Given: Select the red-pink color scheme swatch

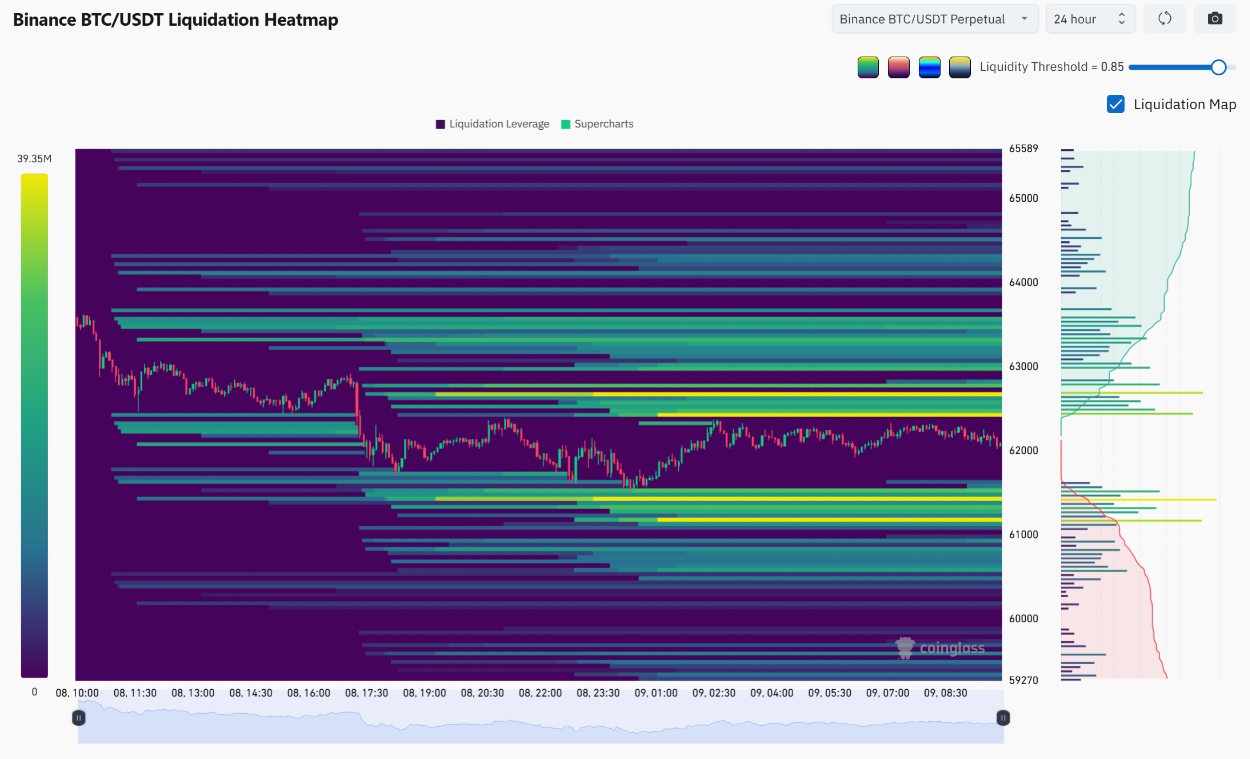Looking at the screenshot, I should [899, 67].
